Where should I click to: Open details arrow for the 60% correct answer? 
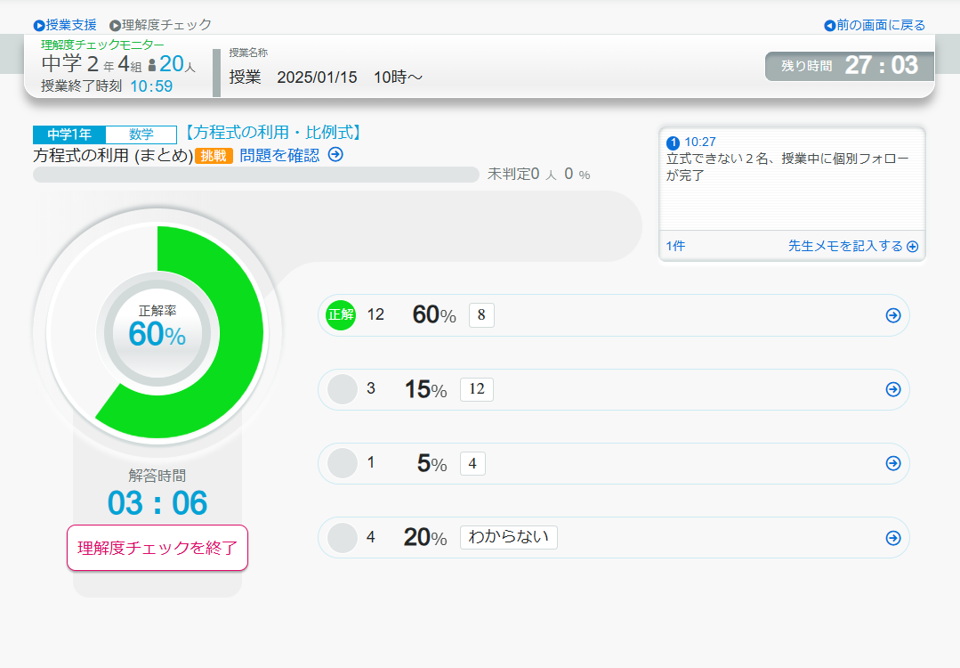point(893,315)
